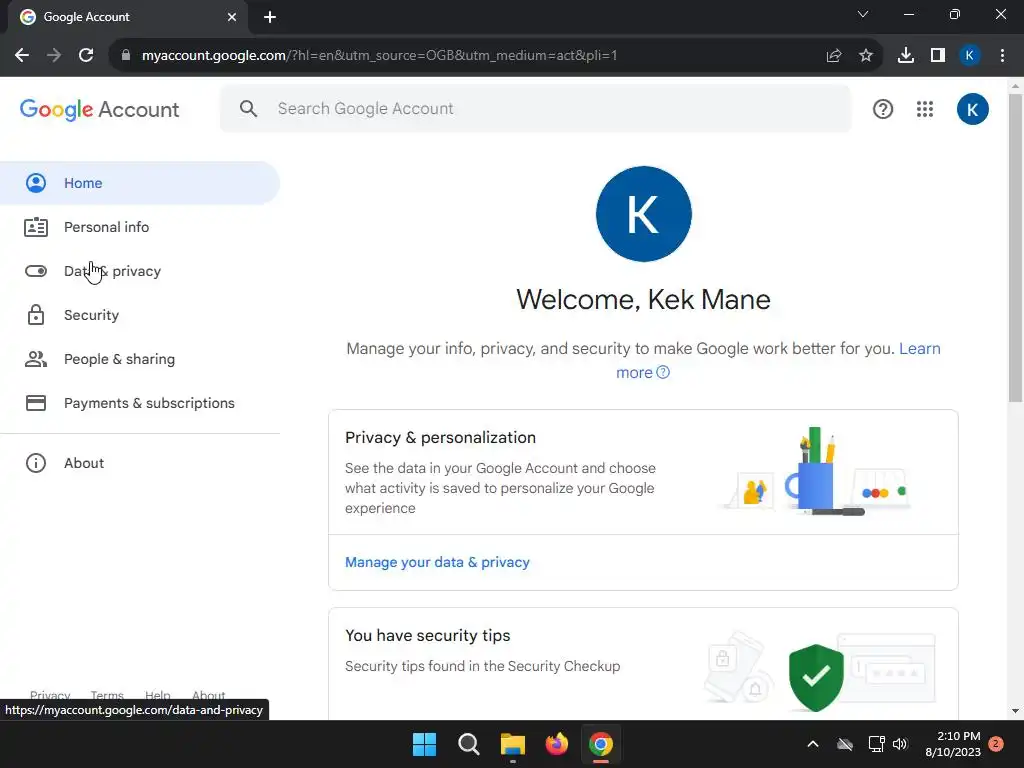Open Chrome three-dot menu
This screenshot has width=1024, height=768.
pos(1002,56)
